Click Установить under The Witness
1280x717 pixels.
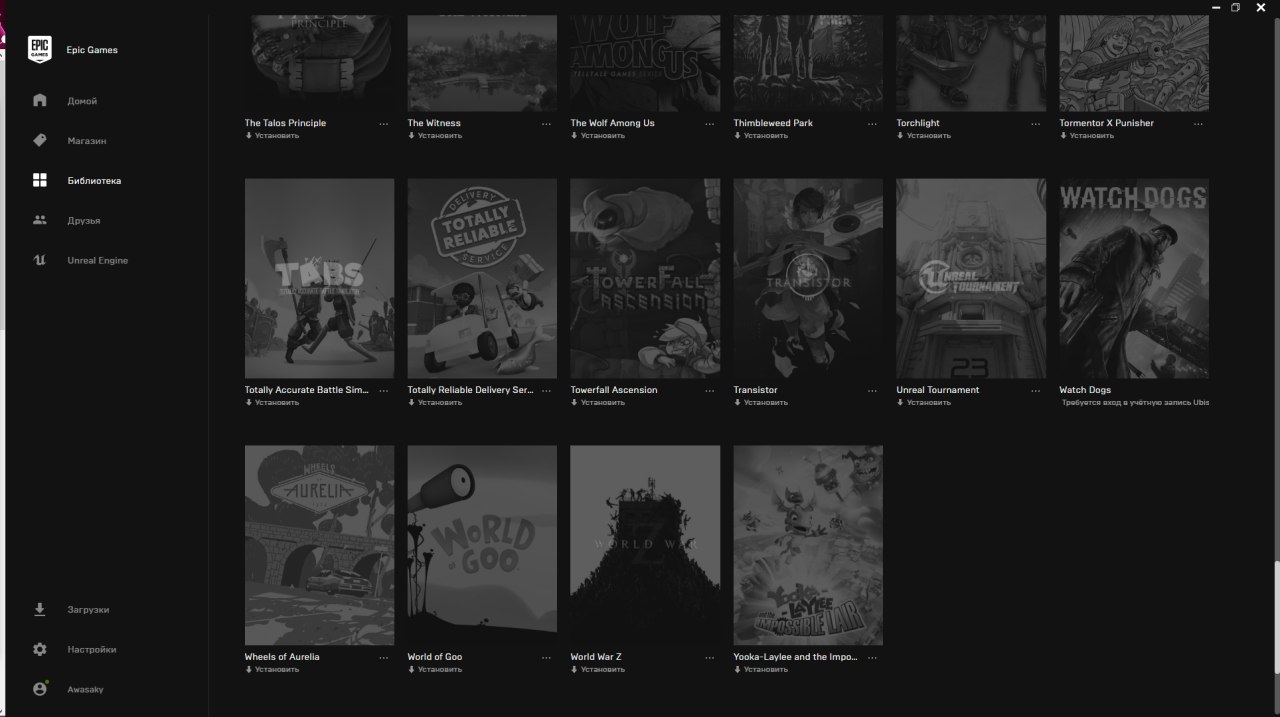coord(435,136)
